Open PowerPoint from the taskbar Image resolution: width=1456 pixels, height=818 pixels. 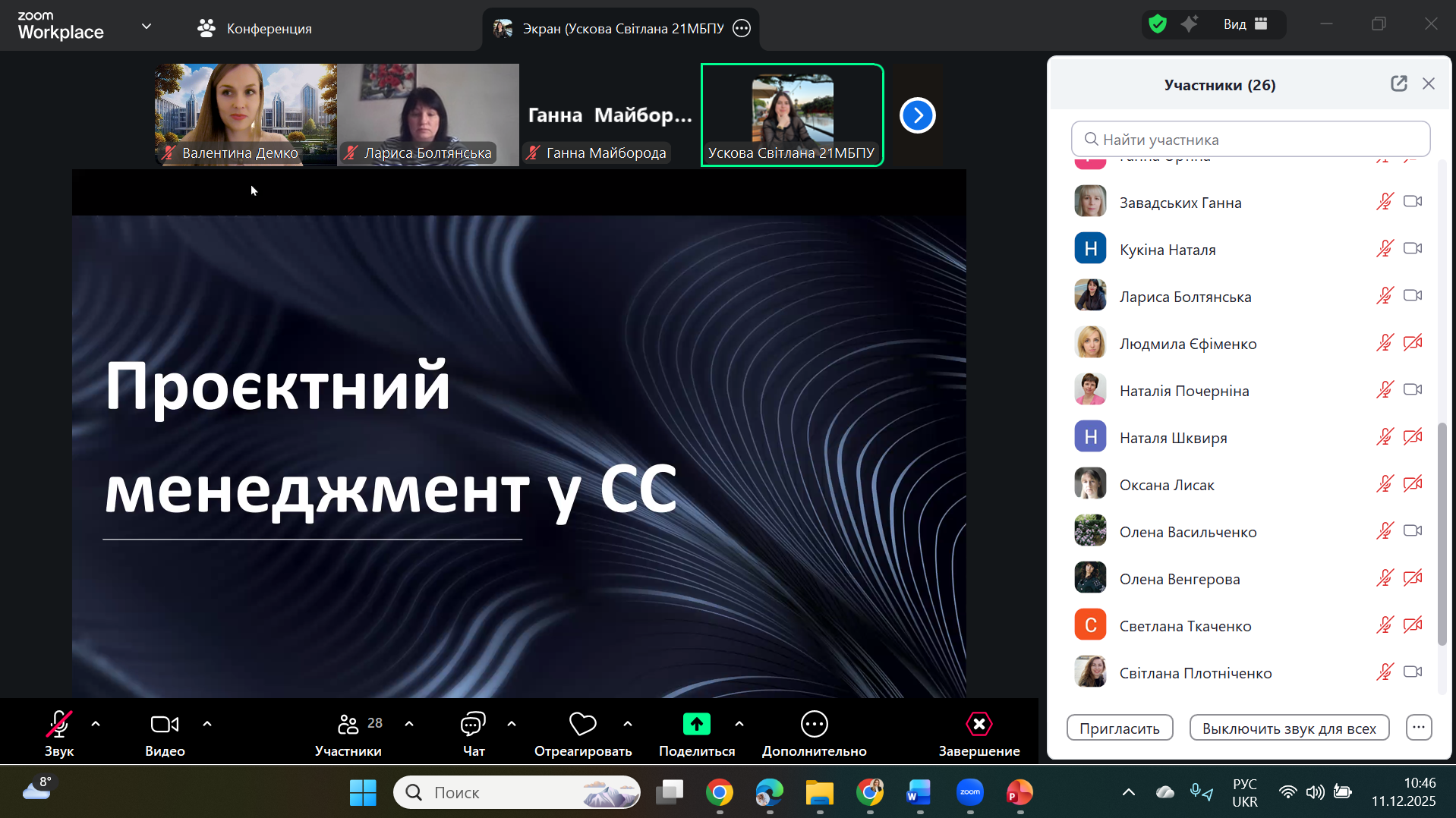click(x=1020, y=792)
